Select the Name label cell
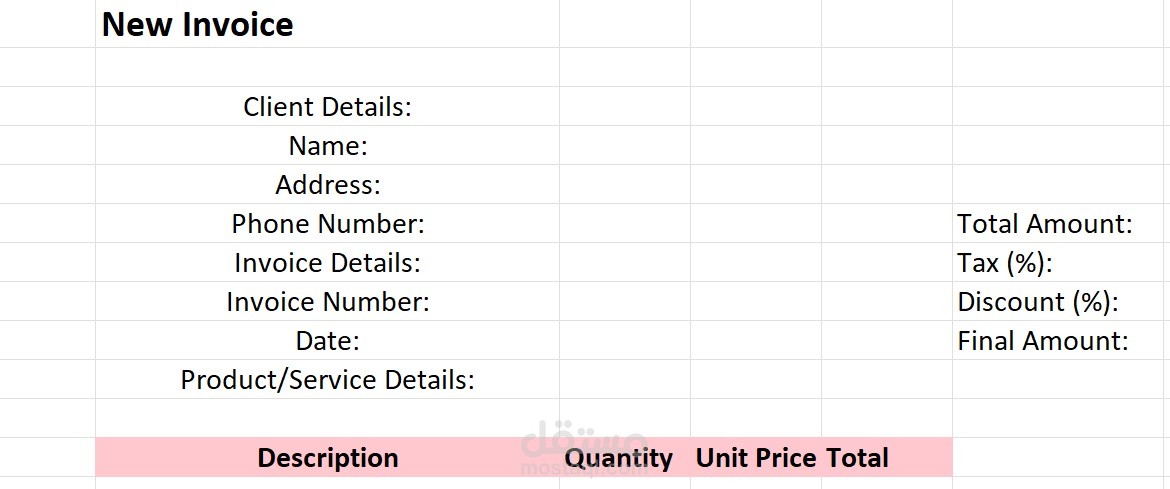Image resolution: width=1170 pixels, height=489 pixels. (x=328, y=145)
